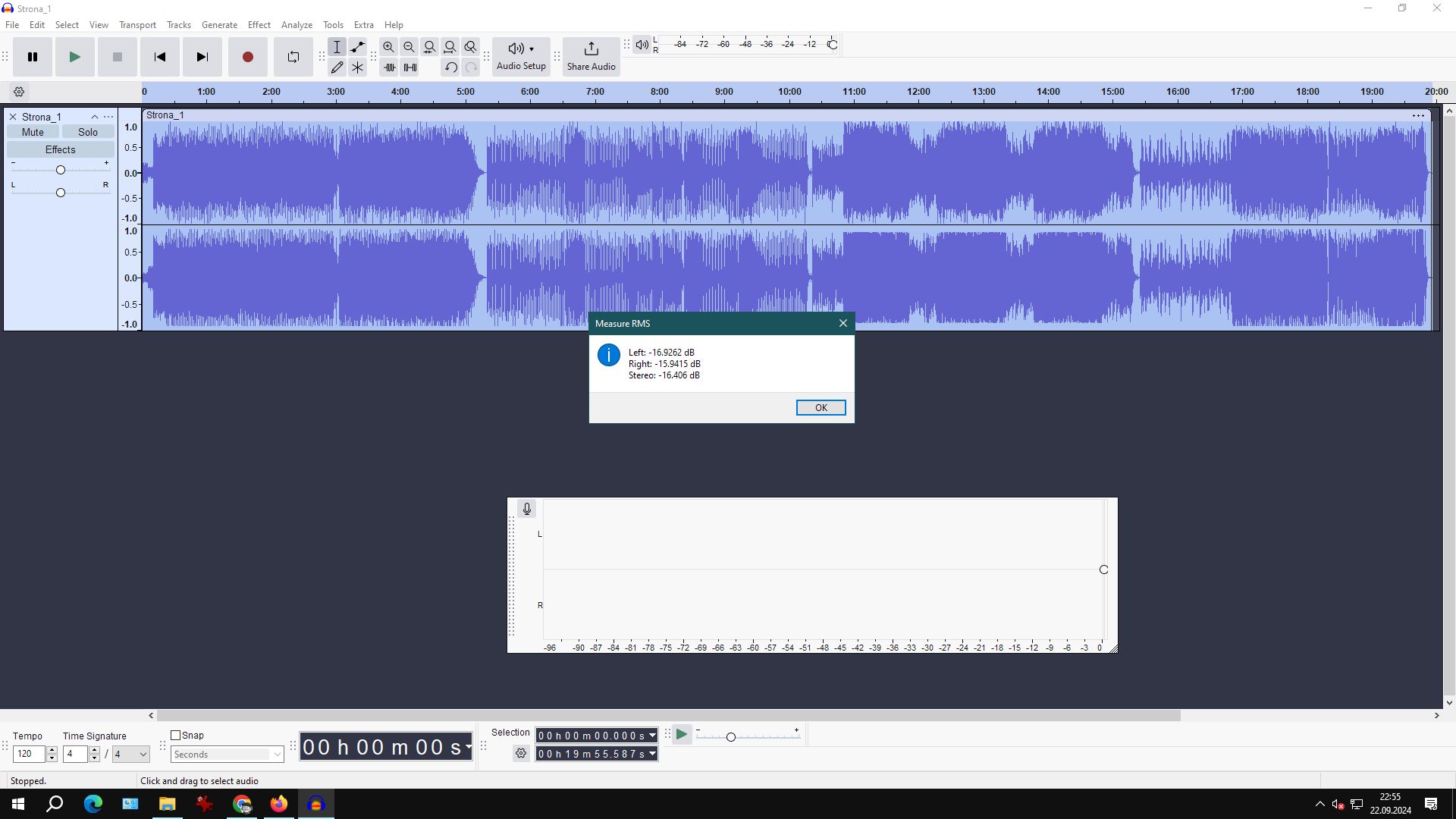Collapse the Strona_1 track arrow
This screenshot has width=1456, height=819.
[95, 117]
